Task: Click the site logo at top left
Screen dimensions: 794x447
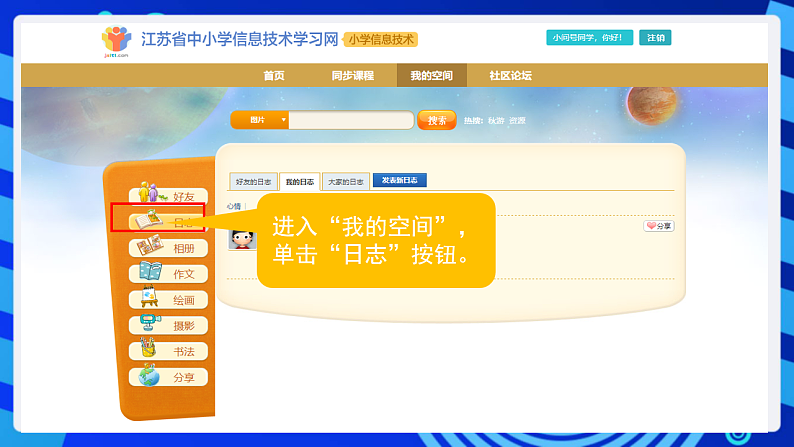Action: pos(116,40)
